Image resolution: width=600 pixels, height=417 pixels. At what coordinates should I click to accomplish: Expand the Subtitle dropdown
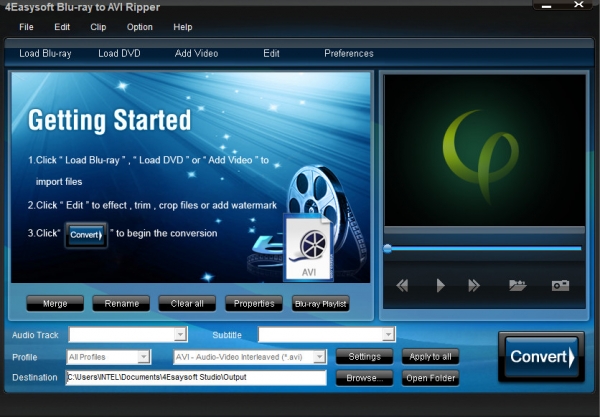(388, 334)
